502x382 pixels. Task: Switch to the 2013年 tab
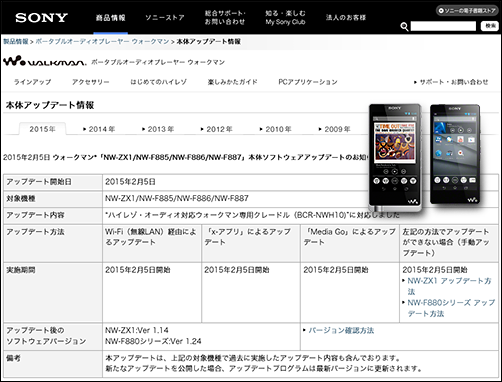pos(158,129)
